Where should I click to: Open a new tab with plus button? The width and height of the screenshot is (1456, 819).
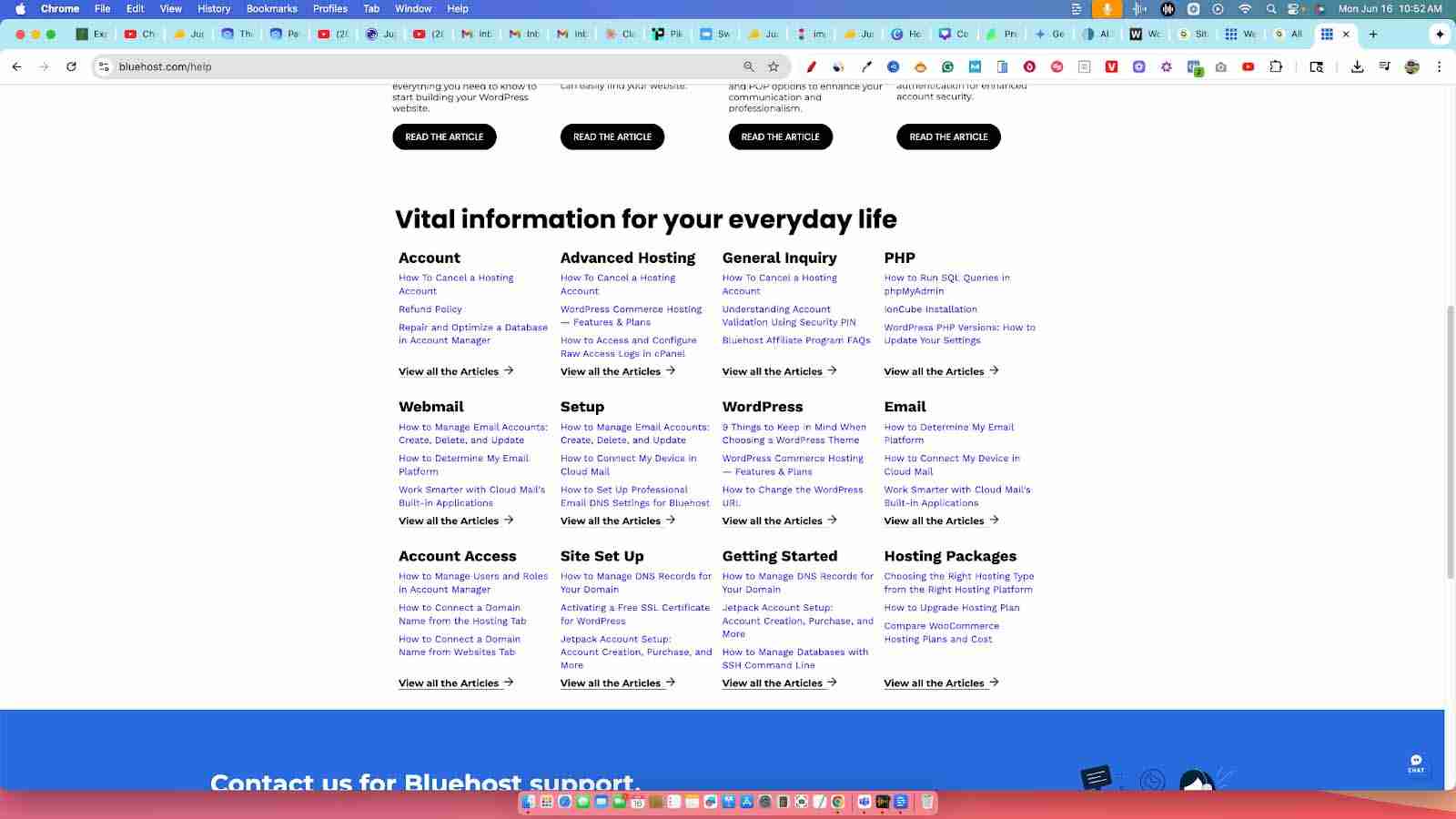1373,34
